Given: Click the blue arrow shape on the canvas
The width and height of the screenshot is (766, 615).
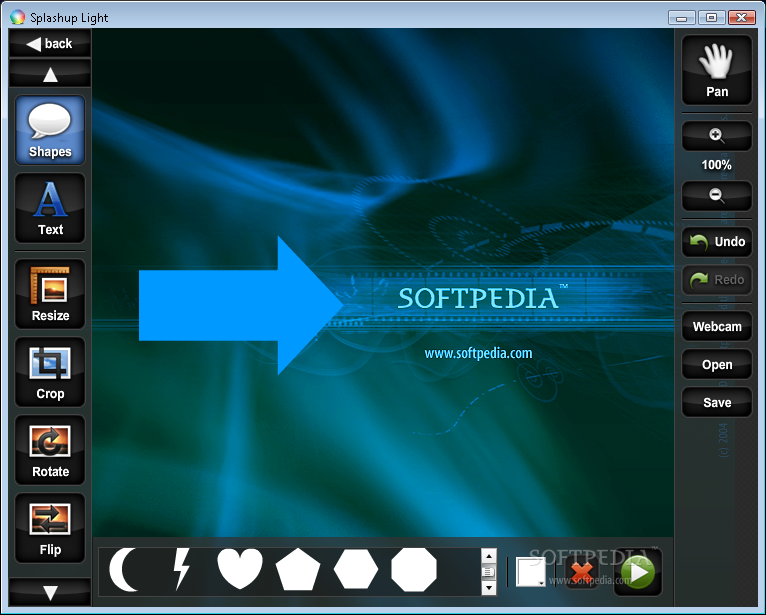Looking at the screenshot, I should (x=239, y=305).
